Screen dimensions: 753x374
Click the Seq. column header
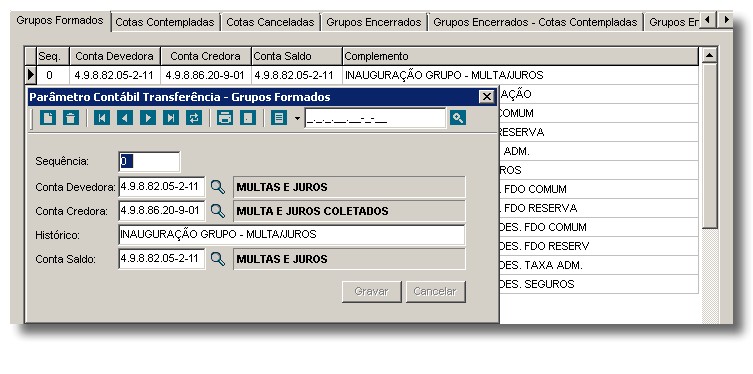tap(53, 56)
